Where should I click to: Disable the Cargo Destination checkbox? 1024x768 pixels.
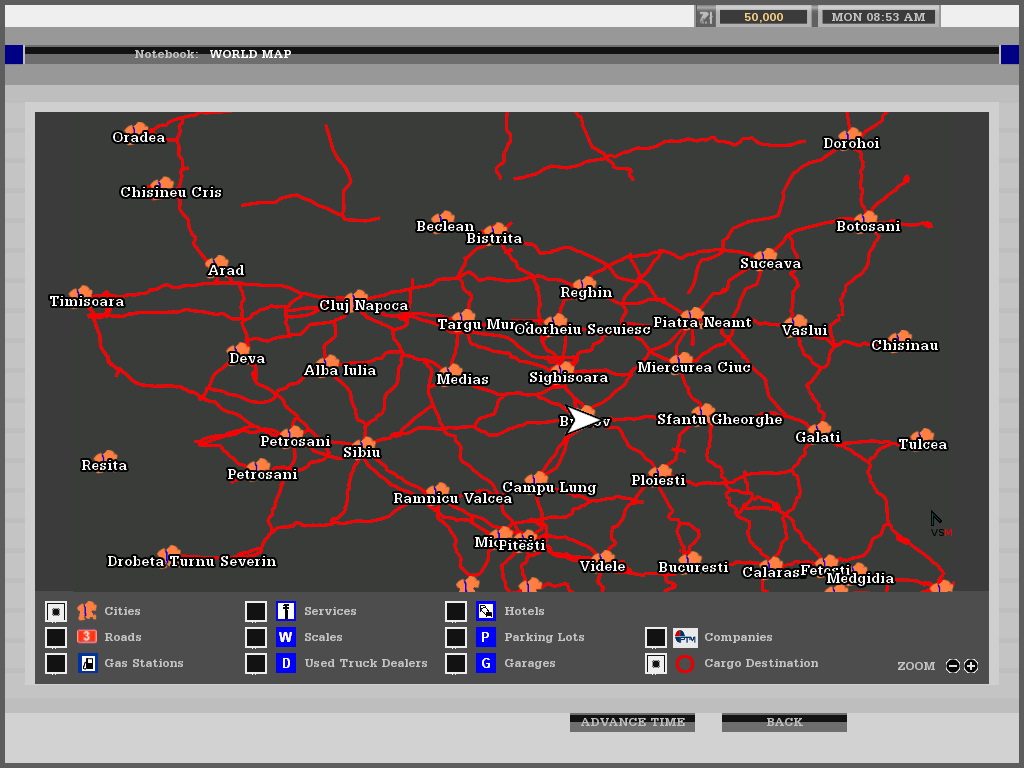656,663
